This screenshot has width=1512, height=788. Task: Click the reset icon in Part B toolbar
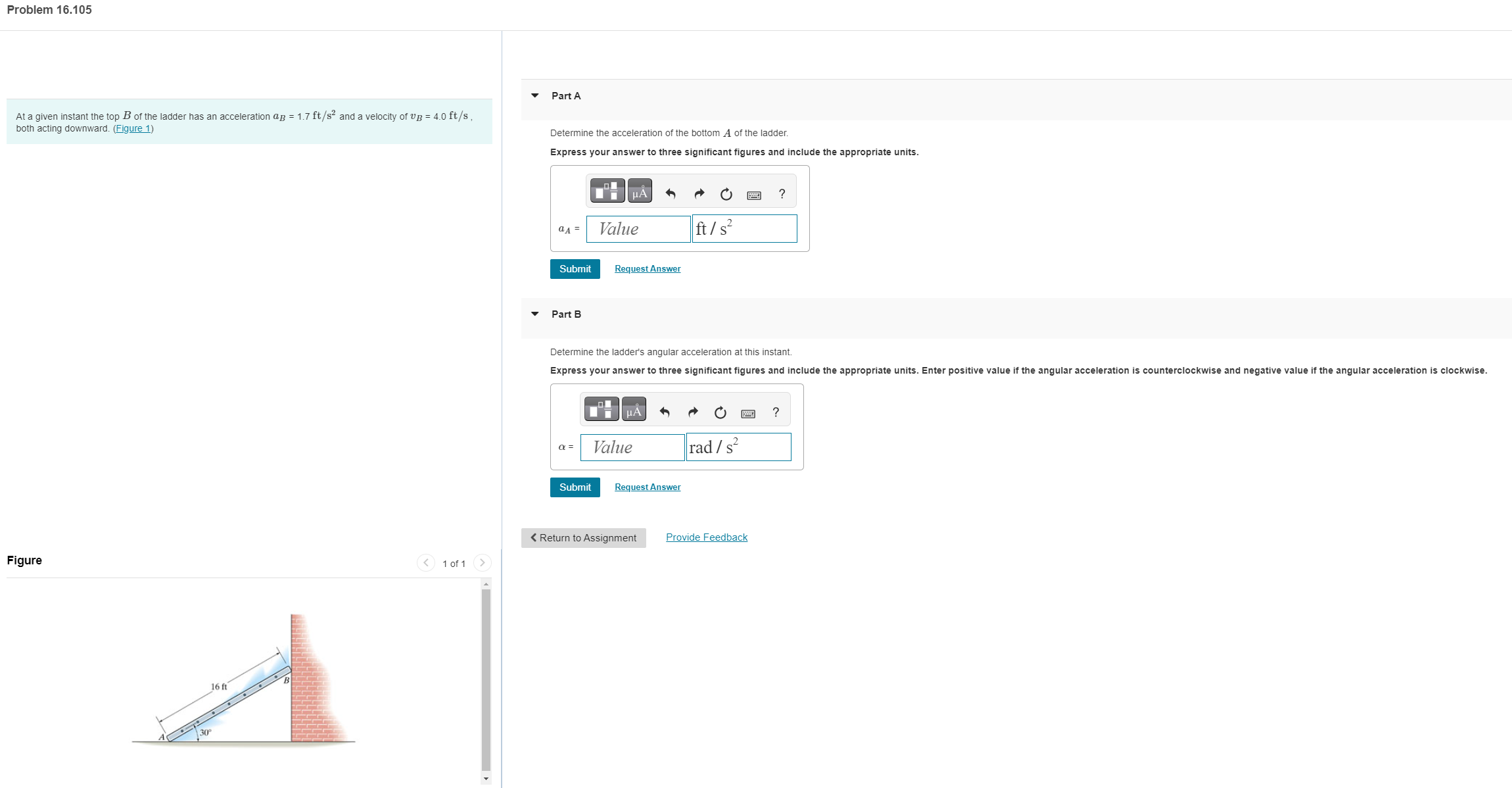point(720,412)
